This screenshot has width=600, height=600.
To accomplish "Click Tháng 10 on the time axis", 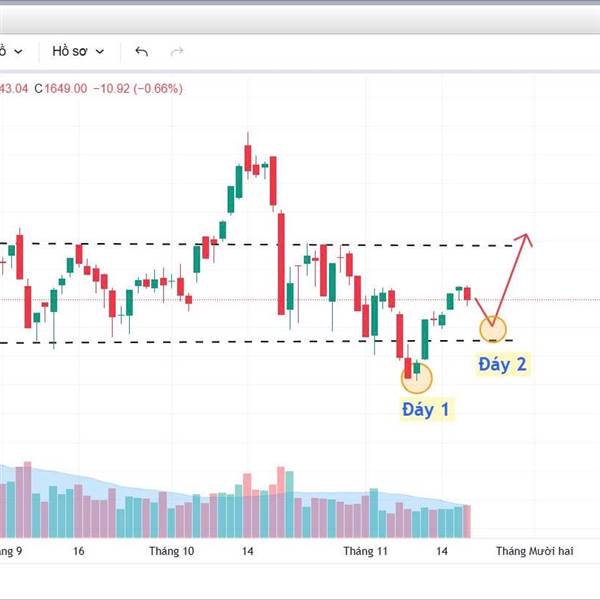I will point(171,551).
